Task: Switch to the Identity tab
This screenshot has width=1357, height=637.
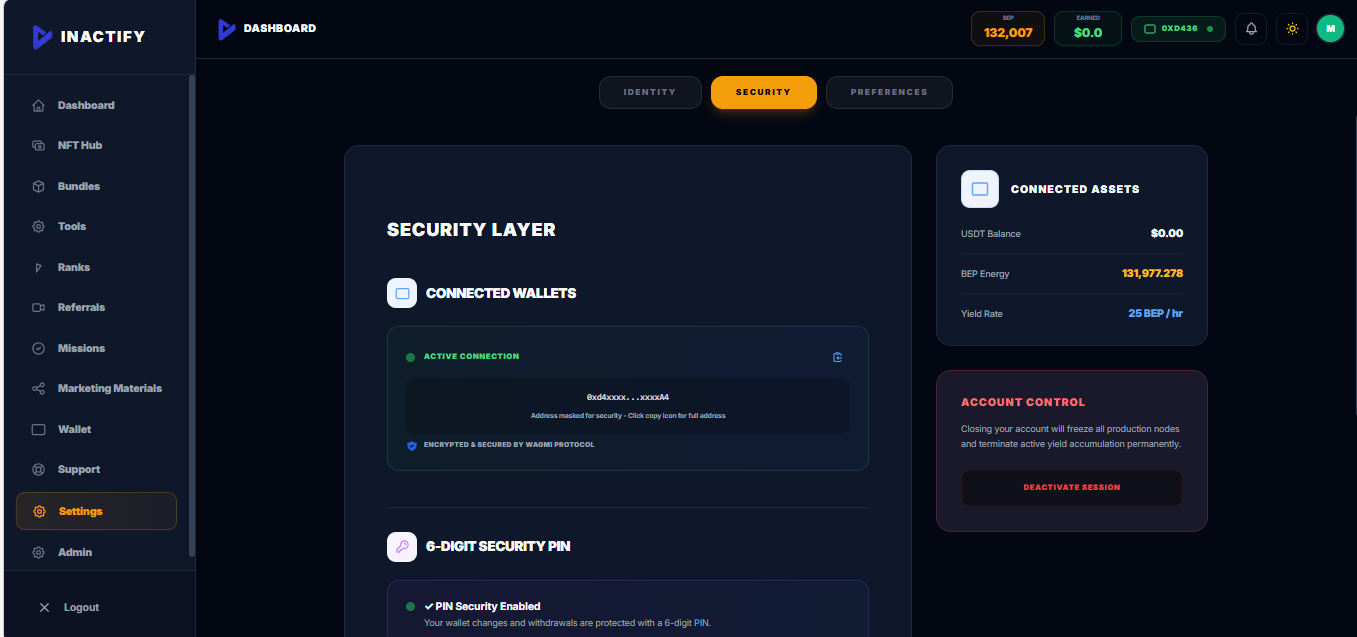Action: click(650, 92)
